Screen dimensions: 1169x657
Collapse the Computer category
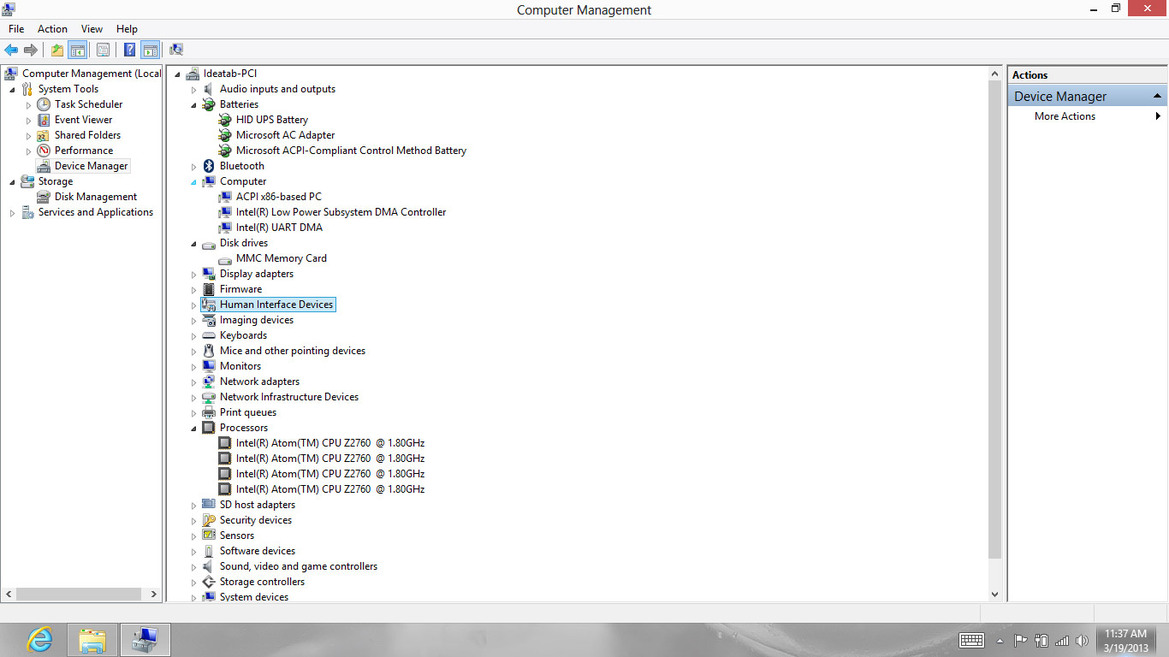click(x=194, y=182)
